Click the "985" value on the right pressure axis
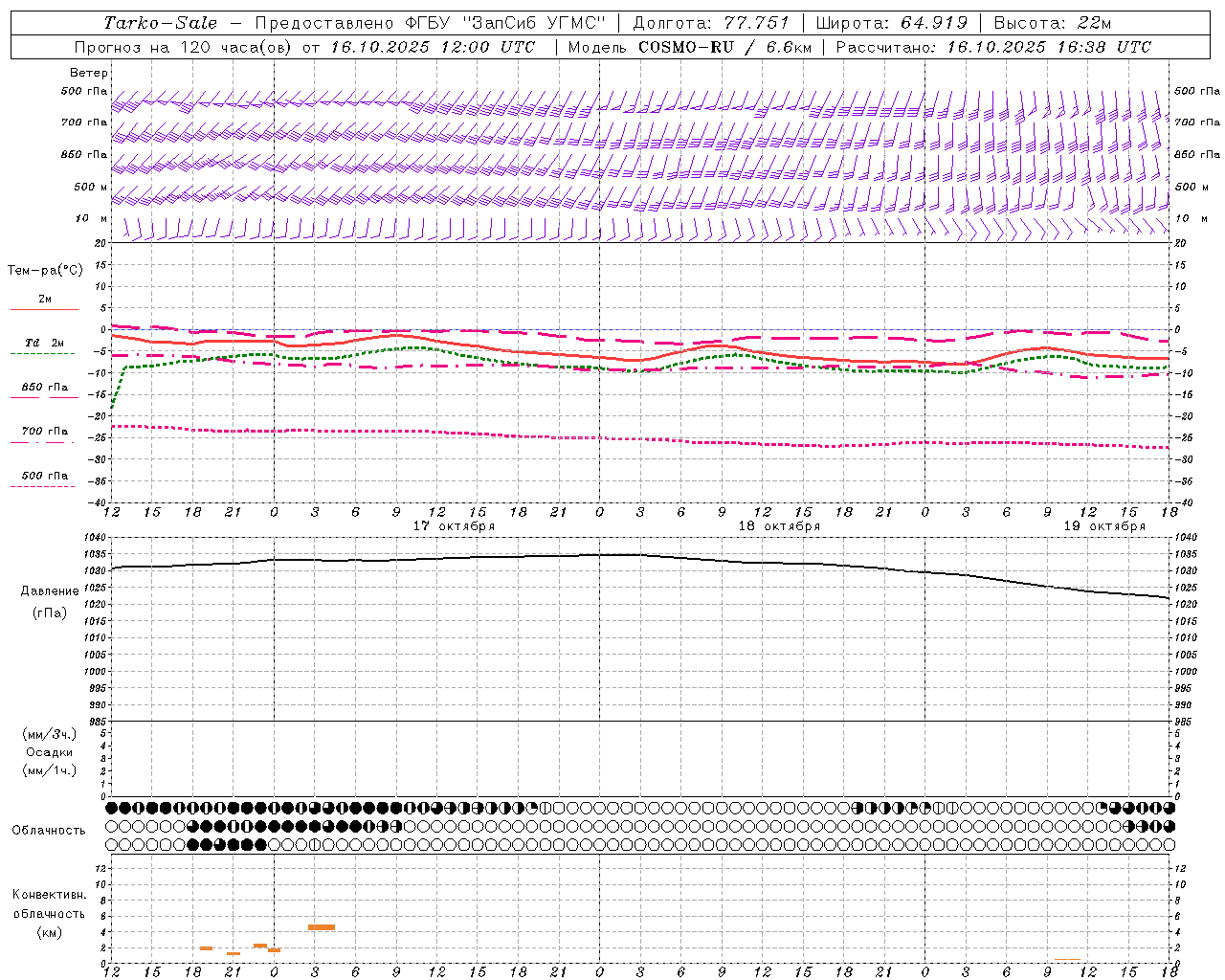Screen dimensions: 1225x980 1184,722
